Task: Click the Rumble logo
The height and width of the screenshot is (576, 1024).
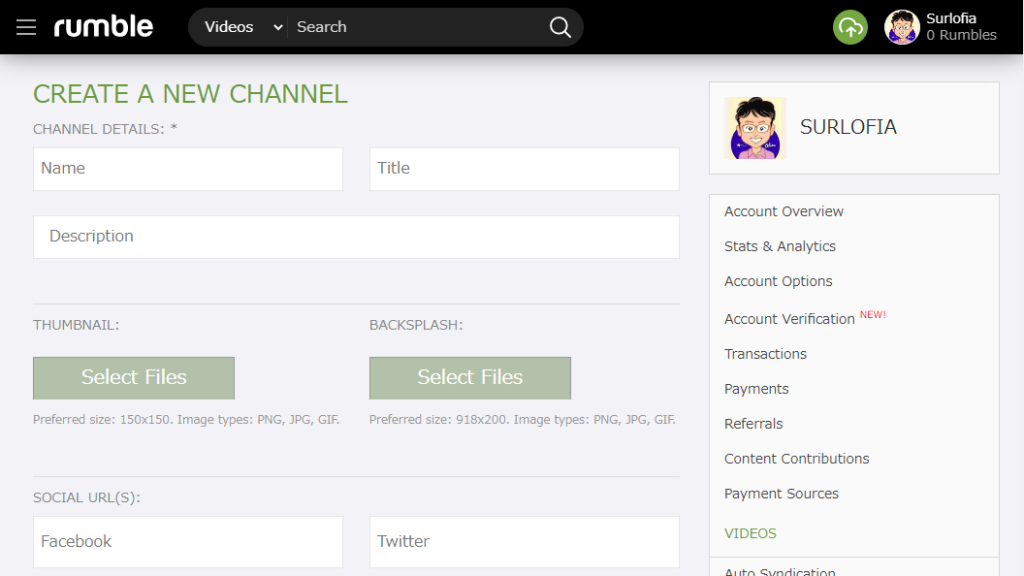Action: point(104,27)
